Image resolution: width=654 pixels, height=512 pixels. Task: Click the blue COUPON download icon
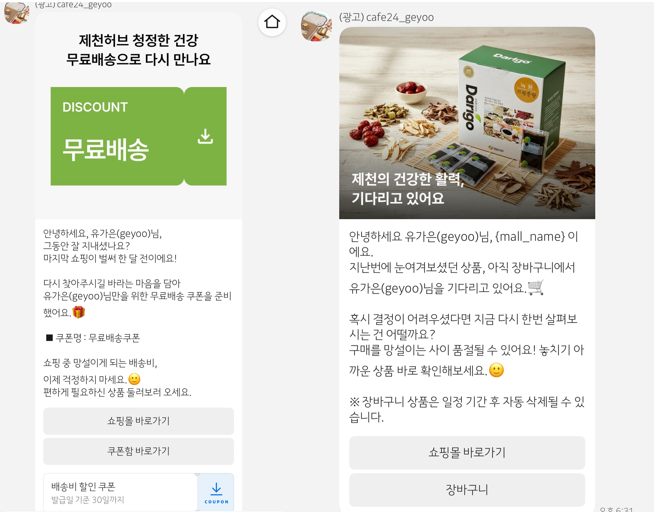[x=216, y=493]
